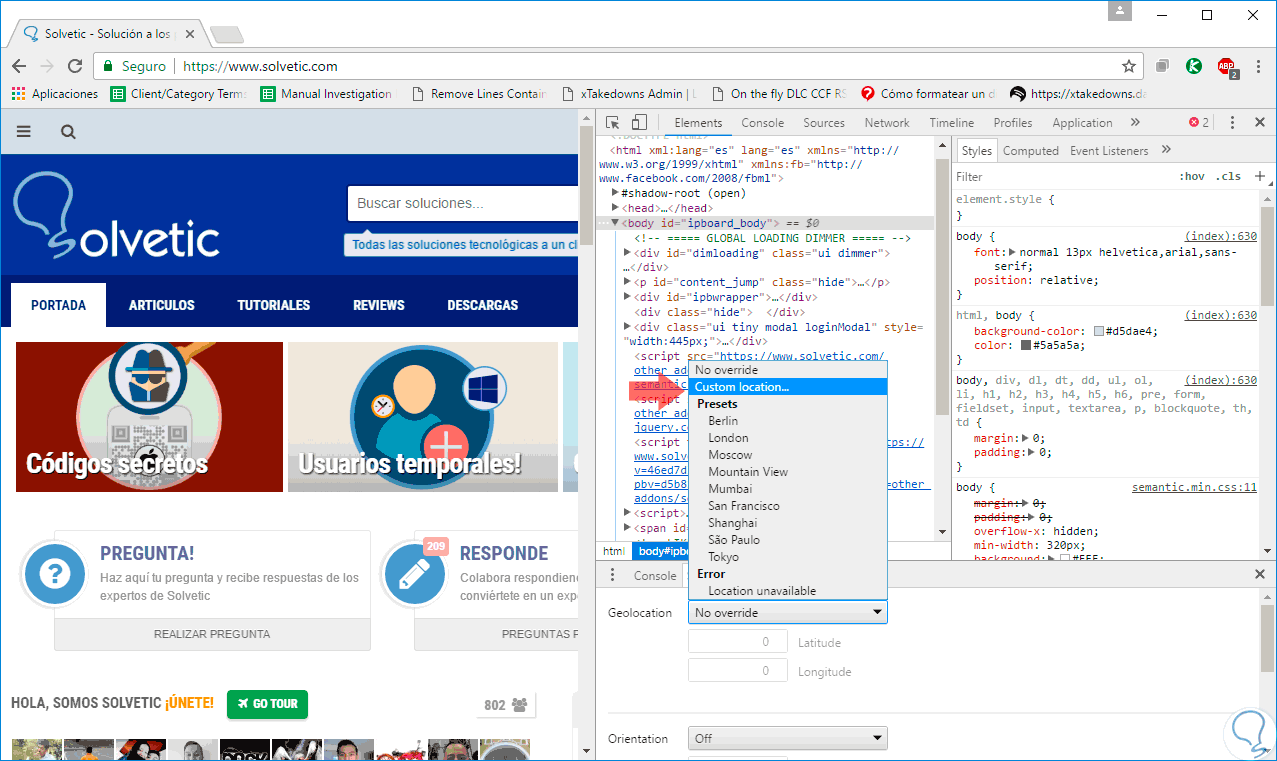
Task: Toggle the .cls class editor
Action: pos(1228,176)
